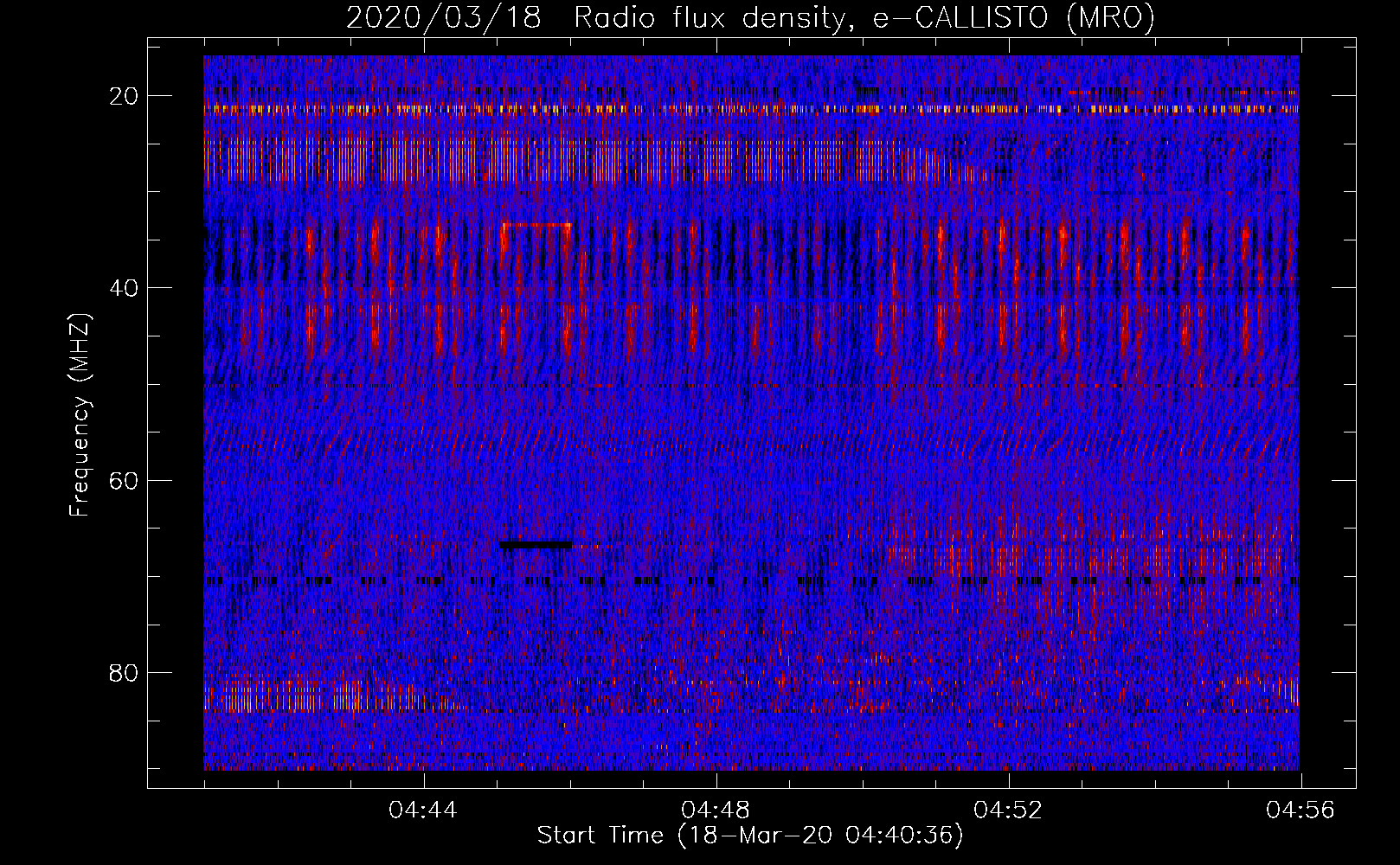Click the 20 MHz frequency tick label

(124, 96)
